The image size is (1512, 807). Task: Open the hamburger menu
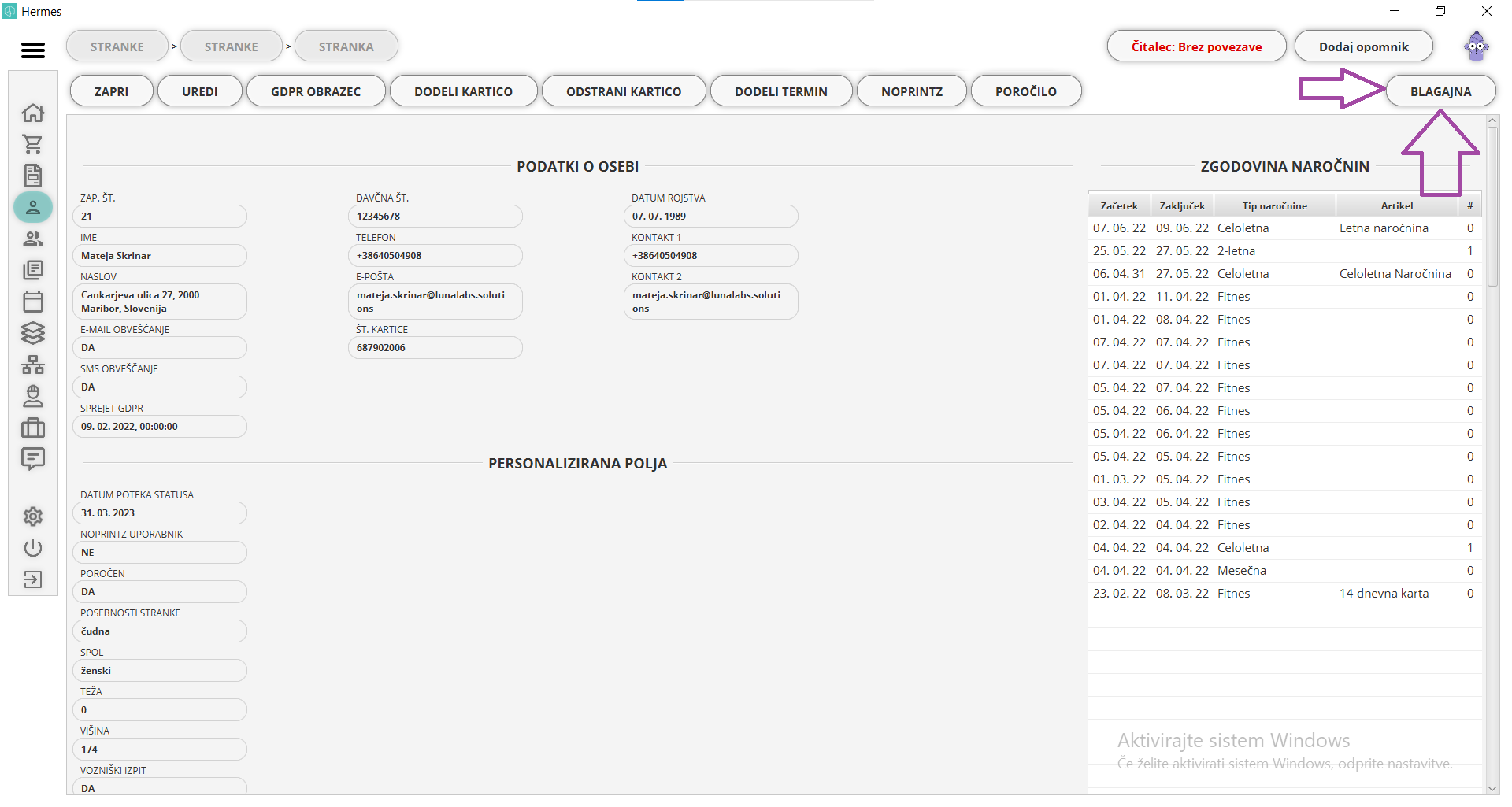click(x=33, y=50)
